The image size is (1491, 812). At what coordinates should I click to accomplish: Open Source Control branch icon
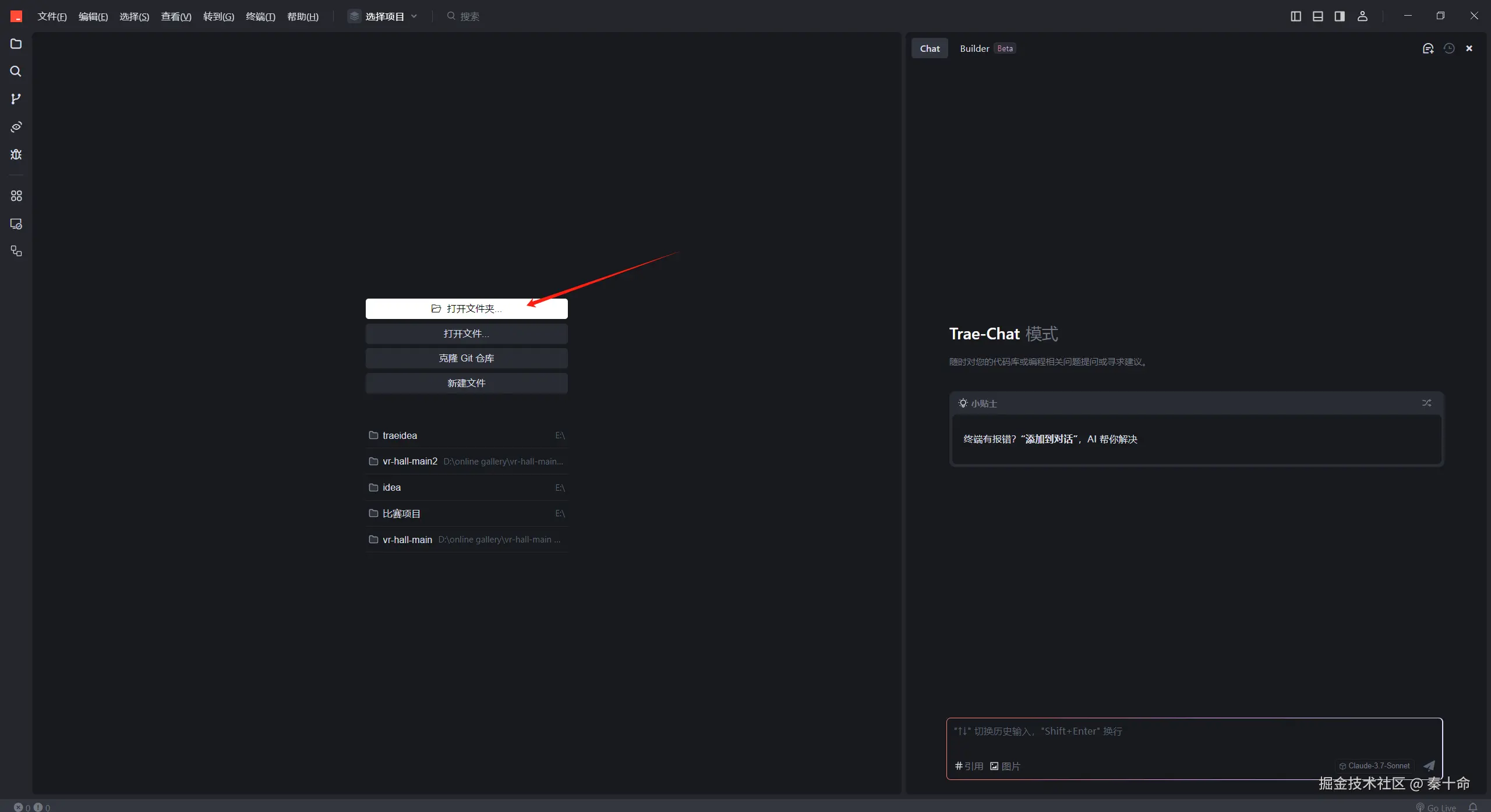tap(16, 99)
